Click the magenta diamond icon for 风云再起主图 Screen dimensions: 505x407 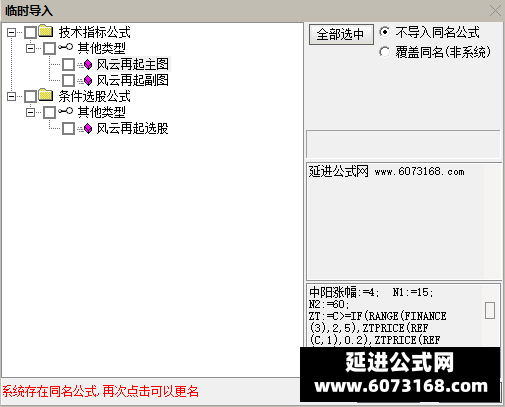[88, 64]
